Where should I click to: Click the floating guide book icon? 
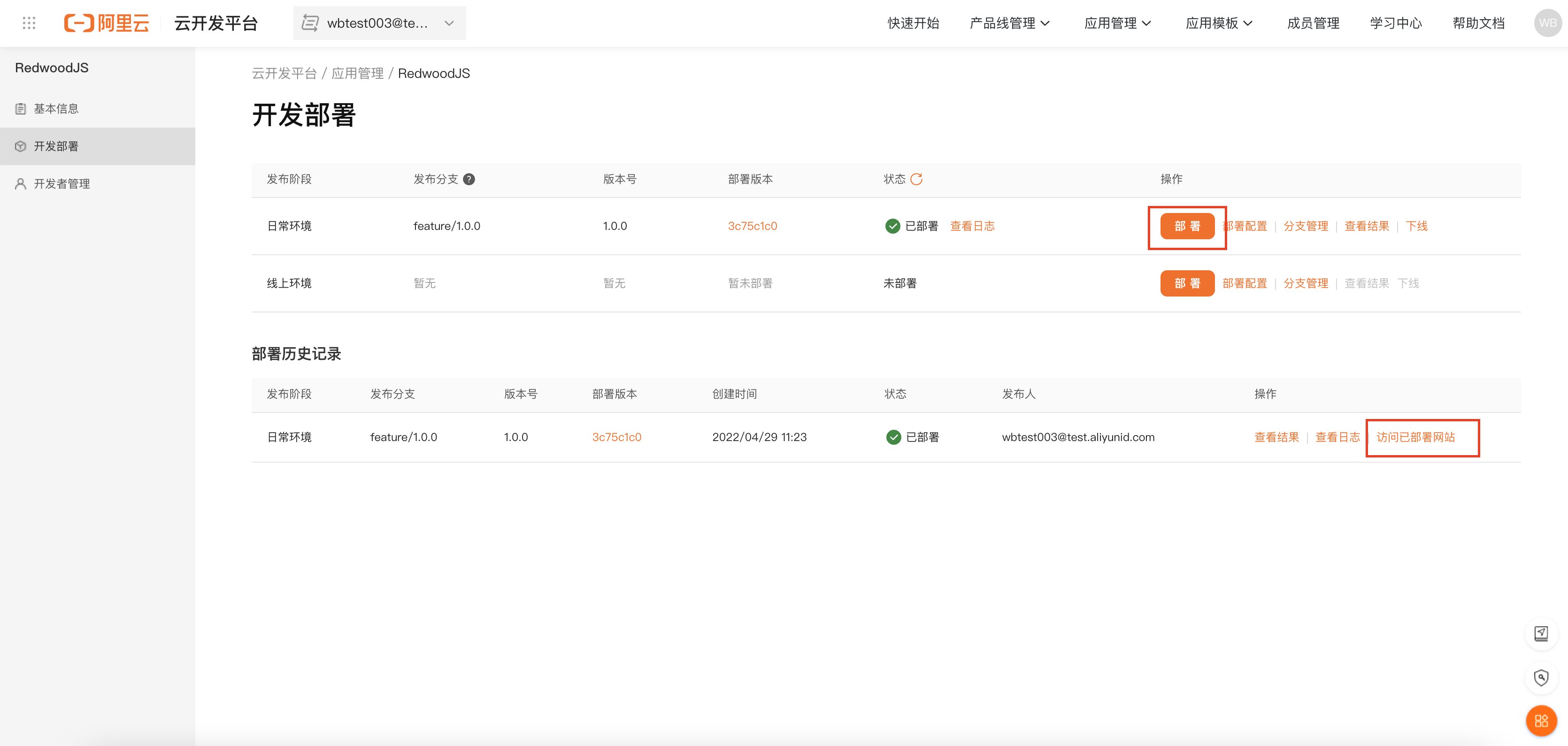point(1541,633)
